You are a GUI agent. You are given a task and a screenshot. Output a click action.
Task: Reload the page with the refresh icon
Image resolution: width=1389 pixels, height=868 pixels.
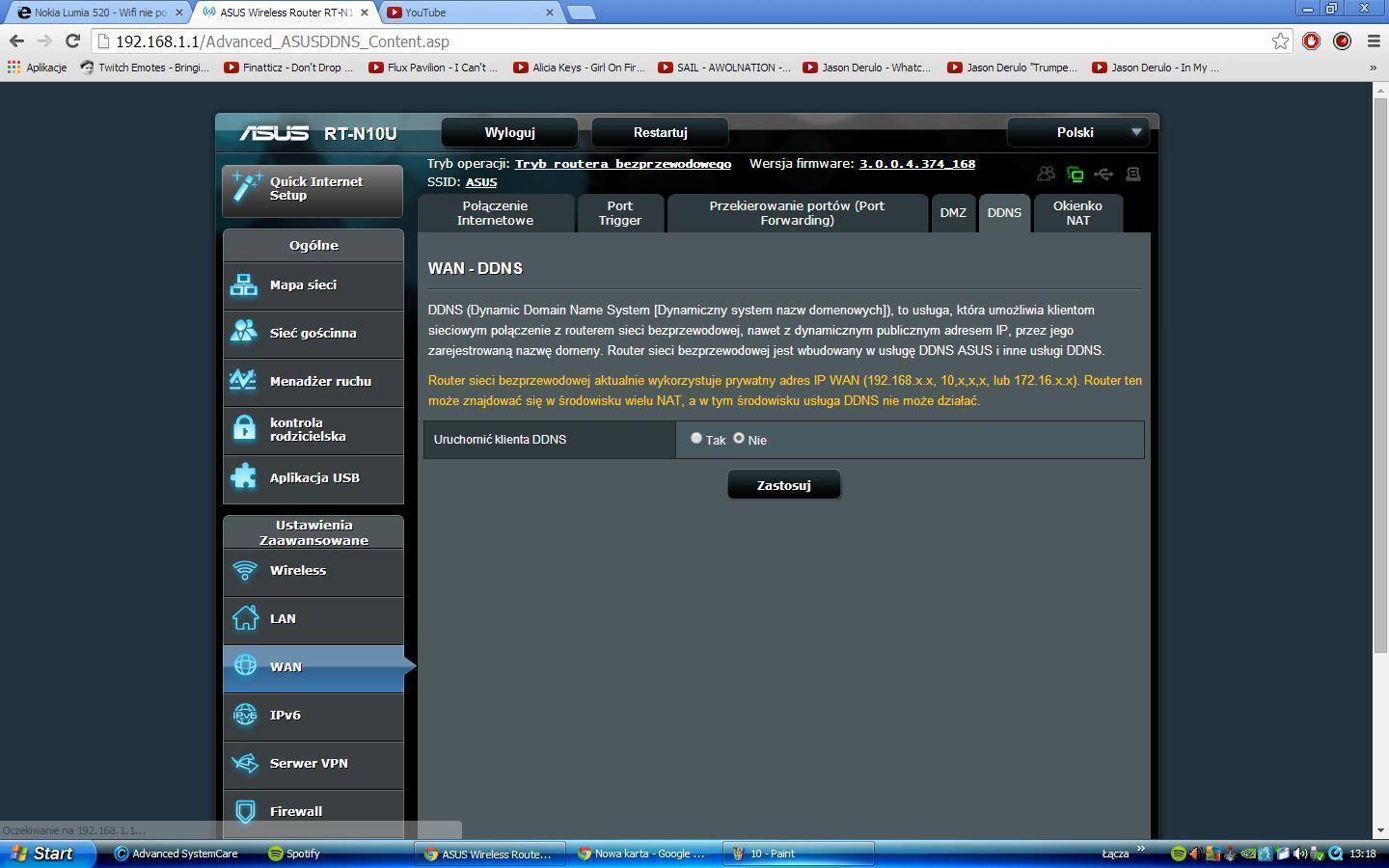pyautogui.click(x=72, y=41)
